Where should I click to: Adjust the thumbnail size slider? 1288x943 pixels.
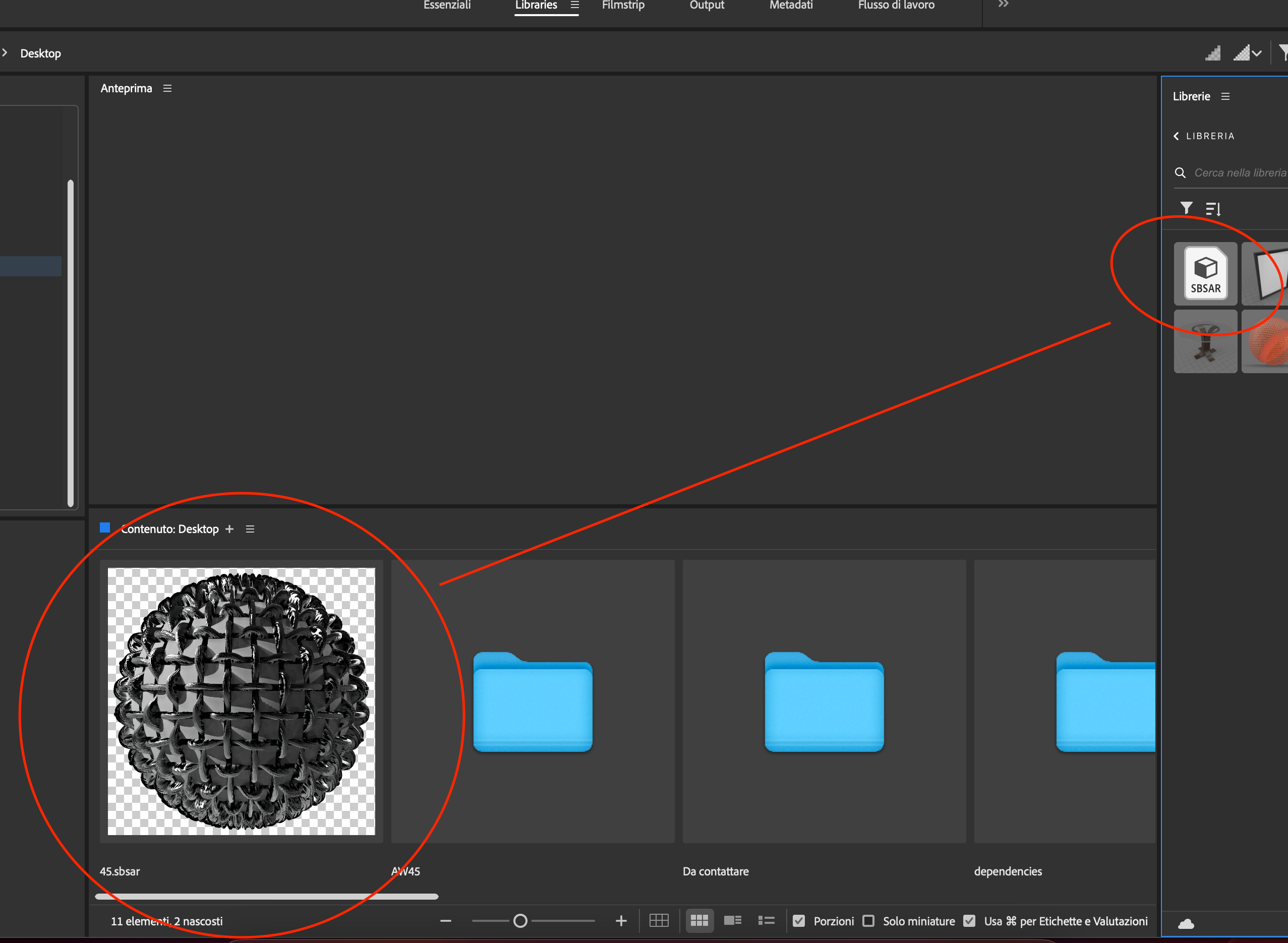point(520,920)
